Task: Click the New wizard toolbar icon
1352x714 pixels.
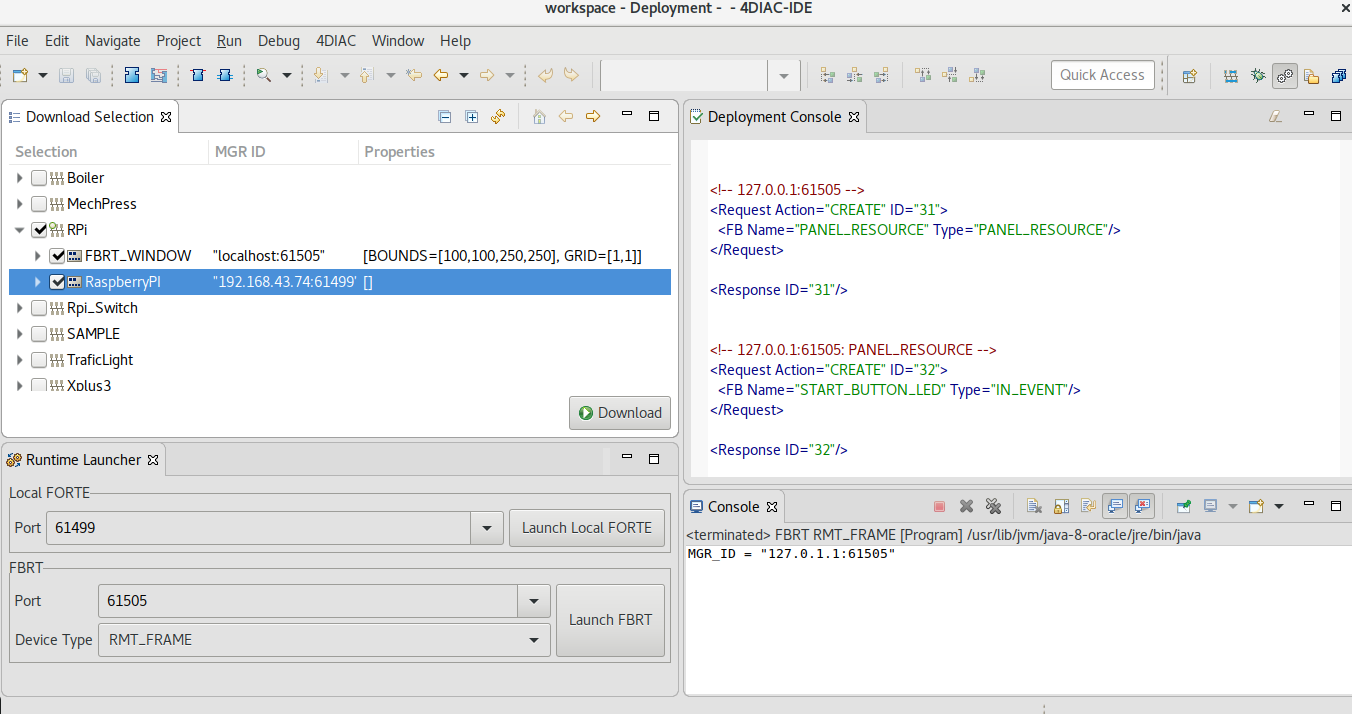Action: tap(20, 75)
